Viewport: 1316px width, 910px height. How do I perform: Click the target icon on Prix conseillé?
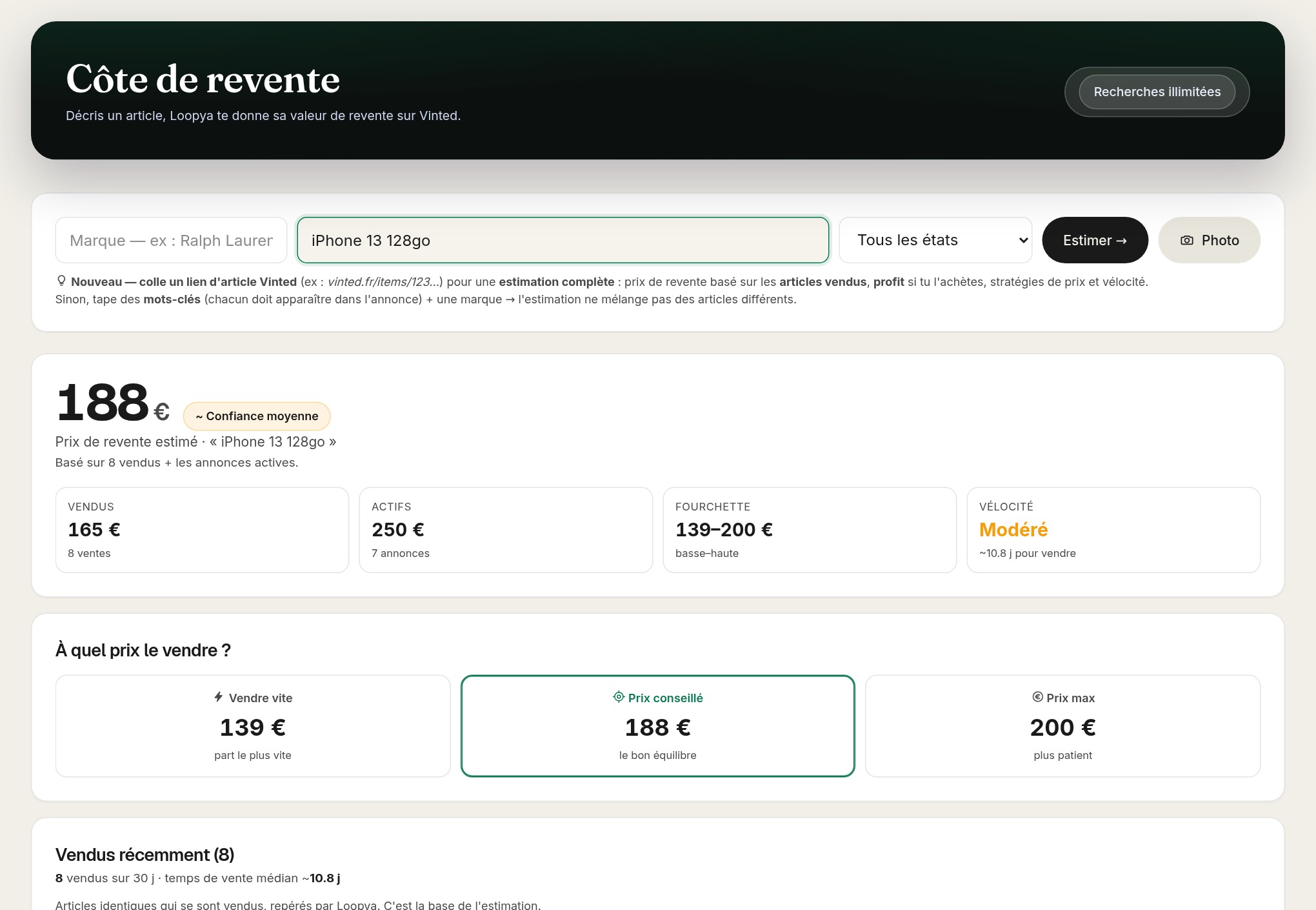pos(619,697)
